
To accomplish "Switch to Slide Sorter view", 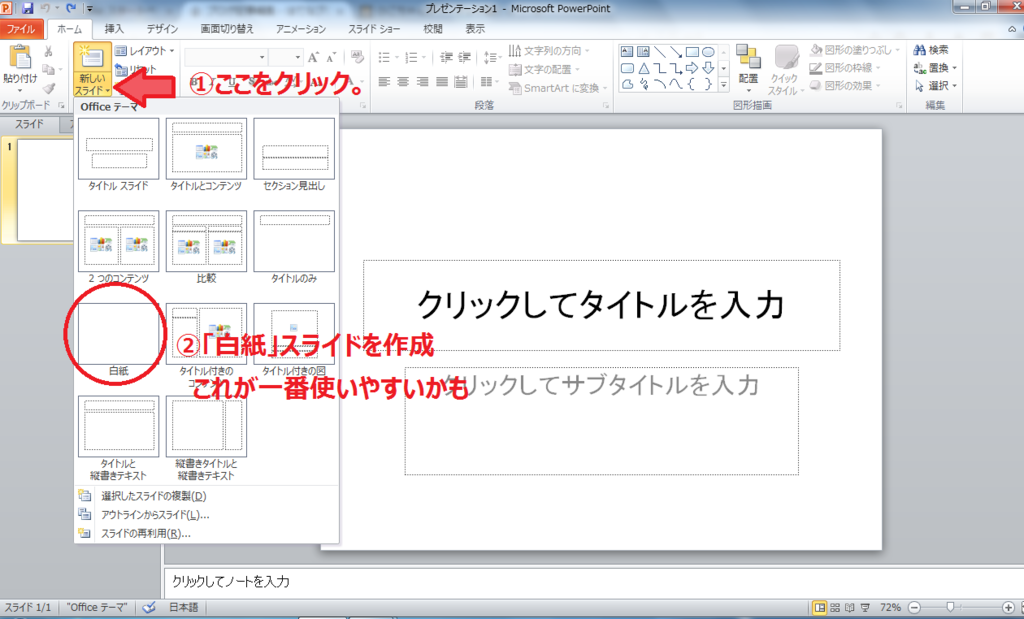I will [835, 608].
